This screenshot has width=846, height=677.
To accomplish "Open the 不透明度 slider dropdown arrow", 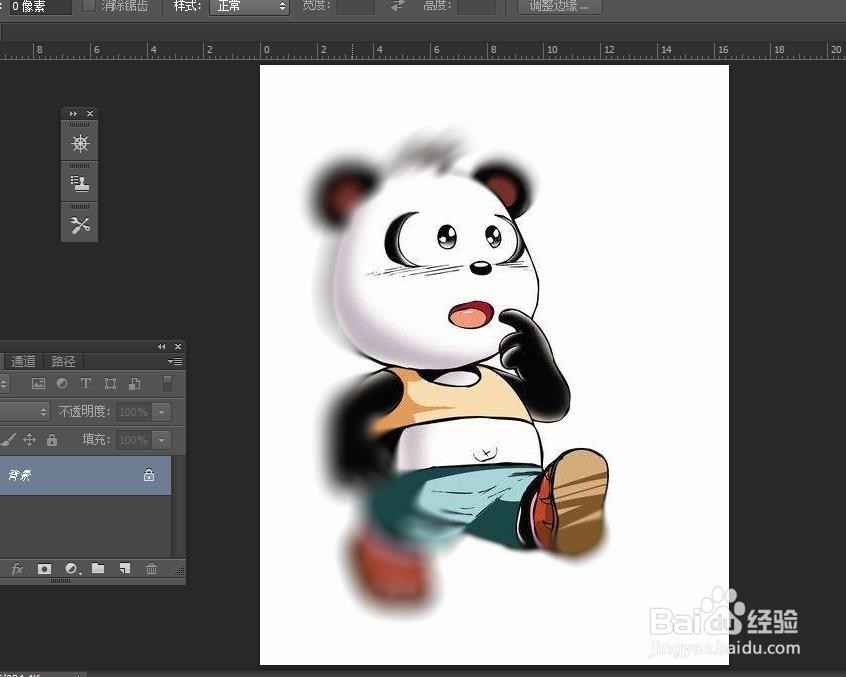I will (162, 412).
